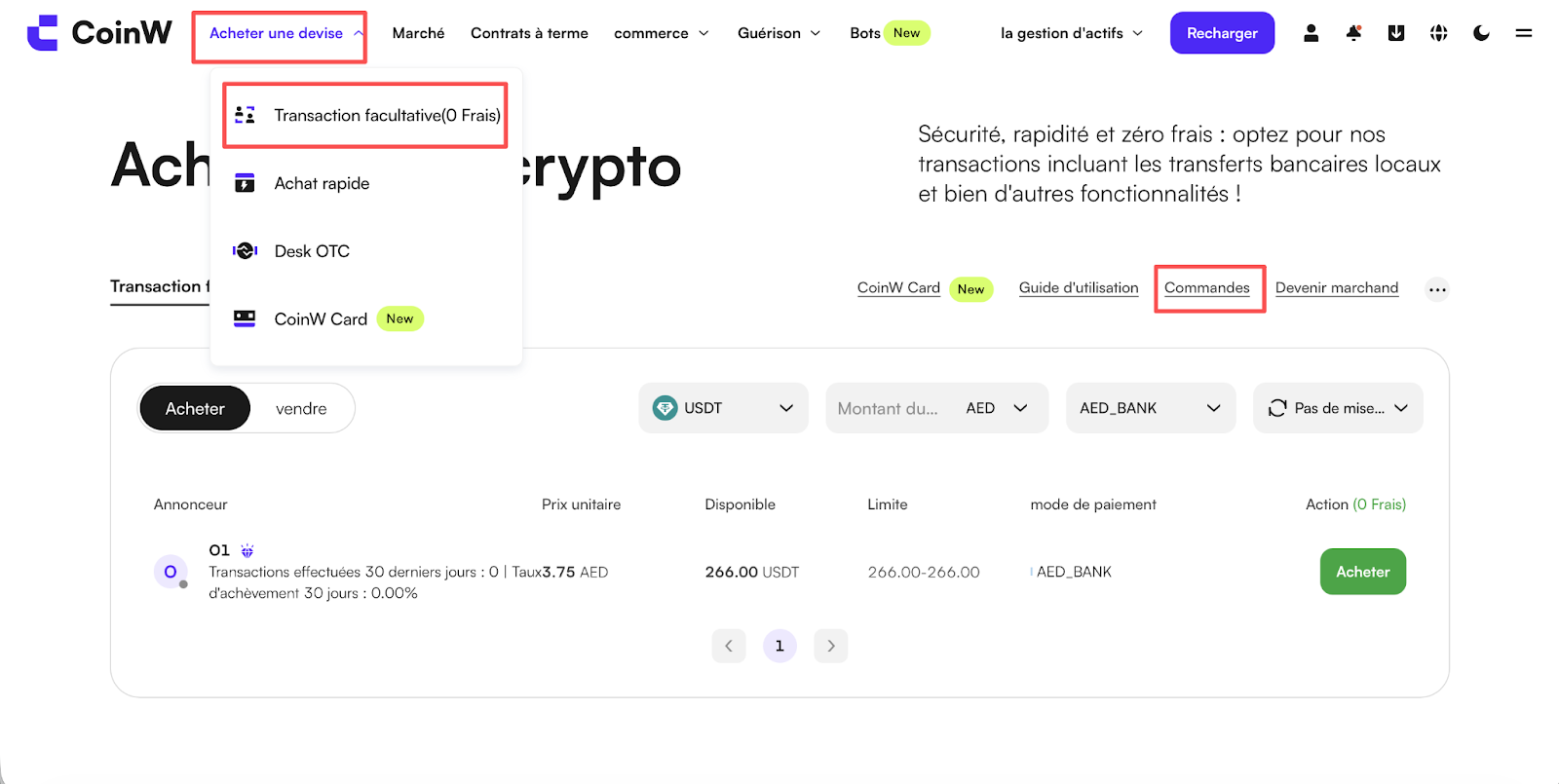Click the 266.00-266.00 limit value
Image resolution: width=1559 pixels, height=784 pixels.
[924, 573]
